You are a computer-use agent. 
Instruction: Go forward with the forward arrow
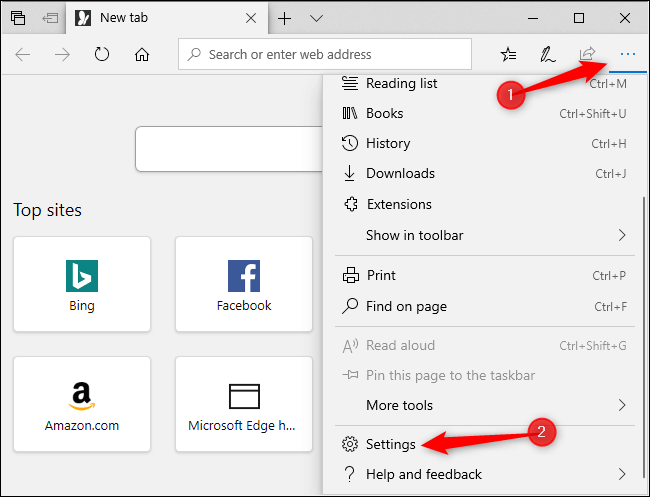click(62, 55)
